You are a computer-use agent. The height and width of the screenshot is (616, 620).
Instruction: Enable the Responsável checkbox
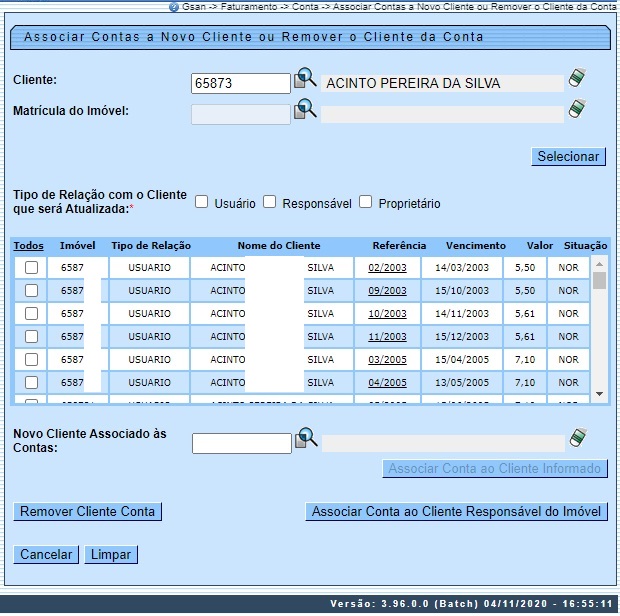click(269, 202)
